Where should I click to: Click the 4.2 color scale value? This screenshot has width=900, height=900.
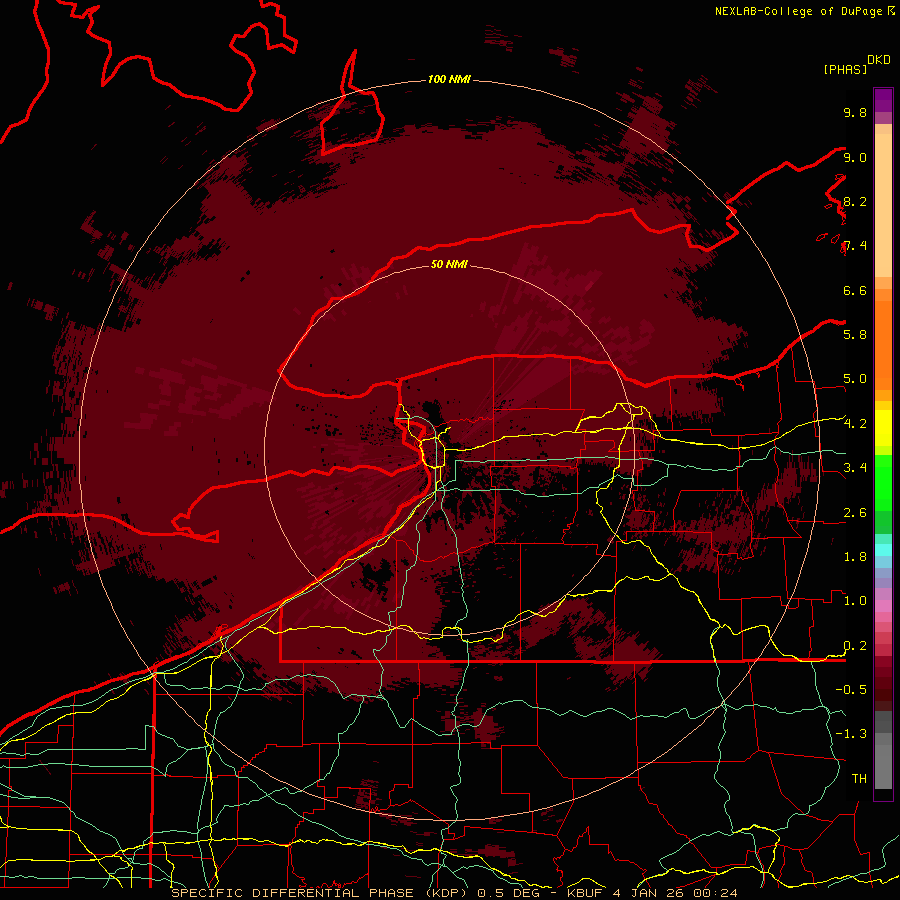(855, 424)
